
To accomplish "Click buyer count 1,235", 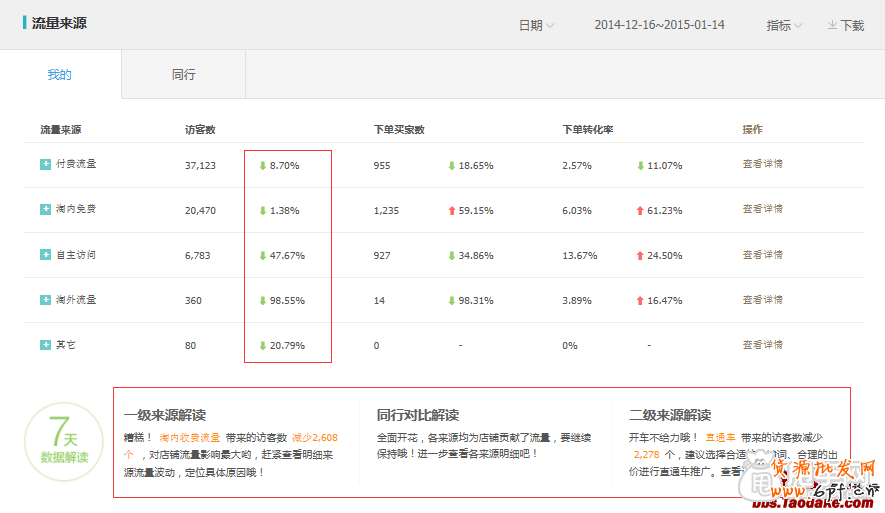I will [x=386, y=211].
